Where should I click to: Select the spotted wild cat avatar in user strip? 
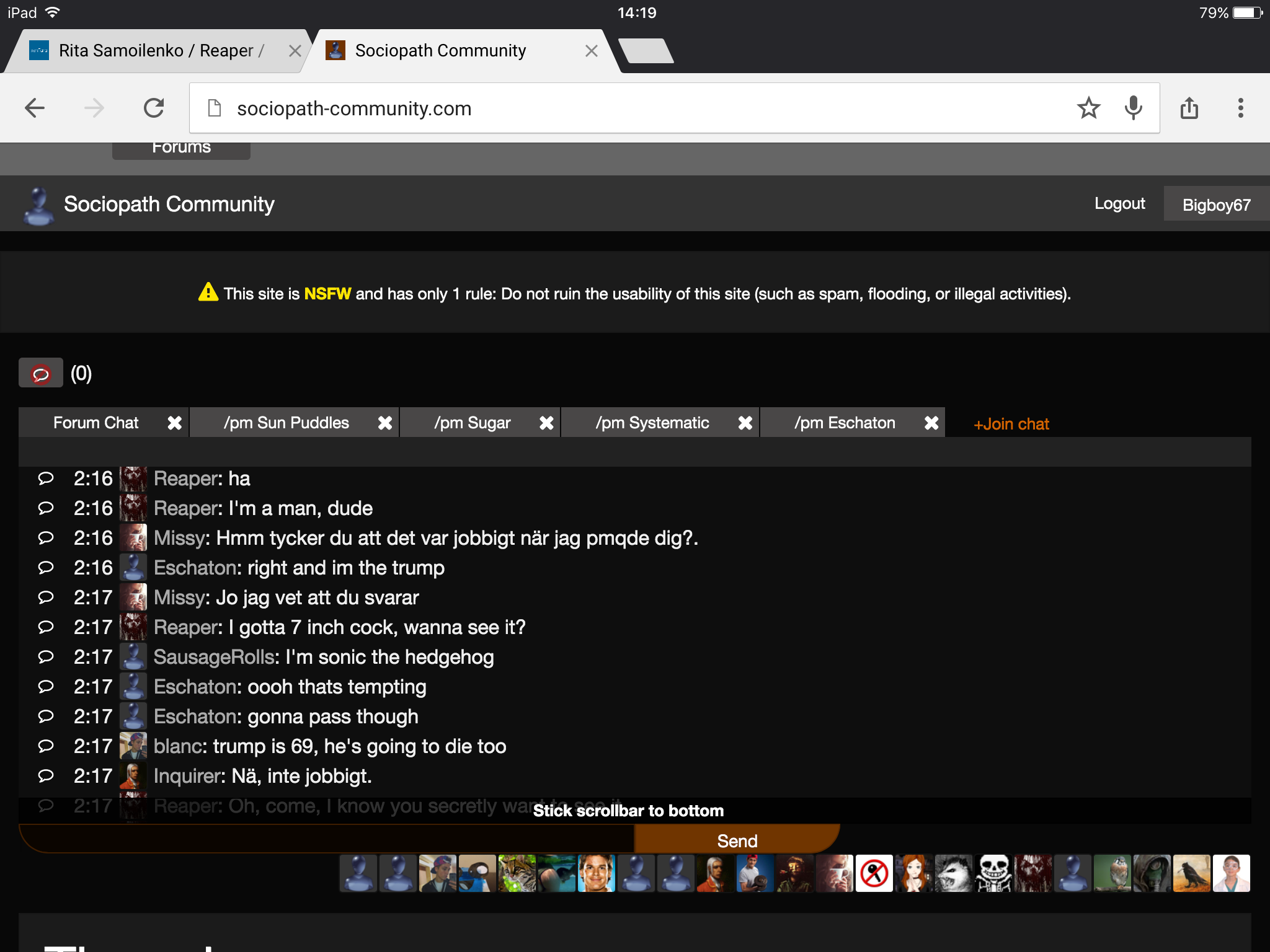point(517,873)
